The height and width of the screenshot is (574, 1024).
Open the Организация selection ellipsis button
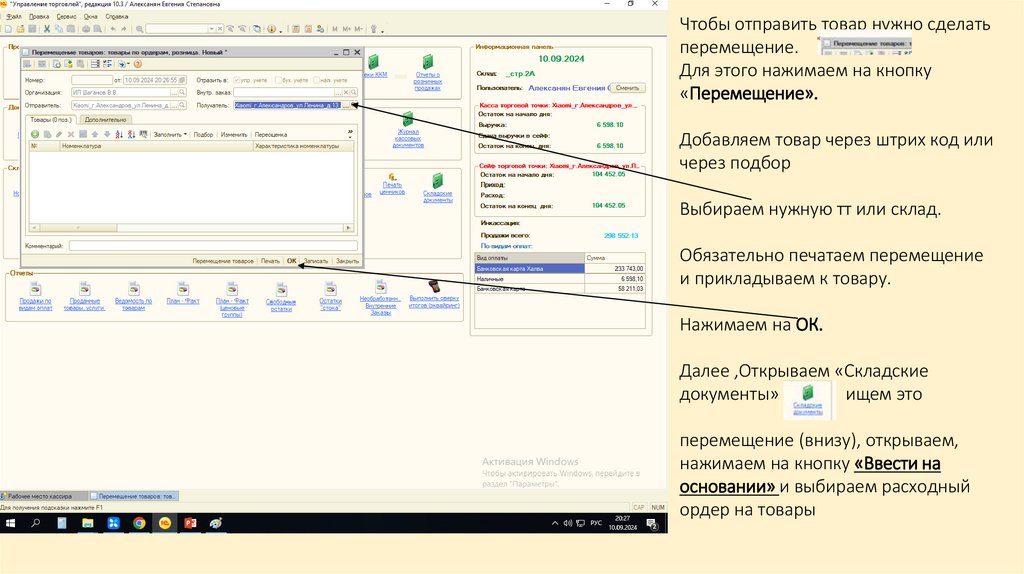tap(175, 92)
